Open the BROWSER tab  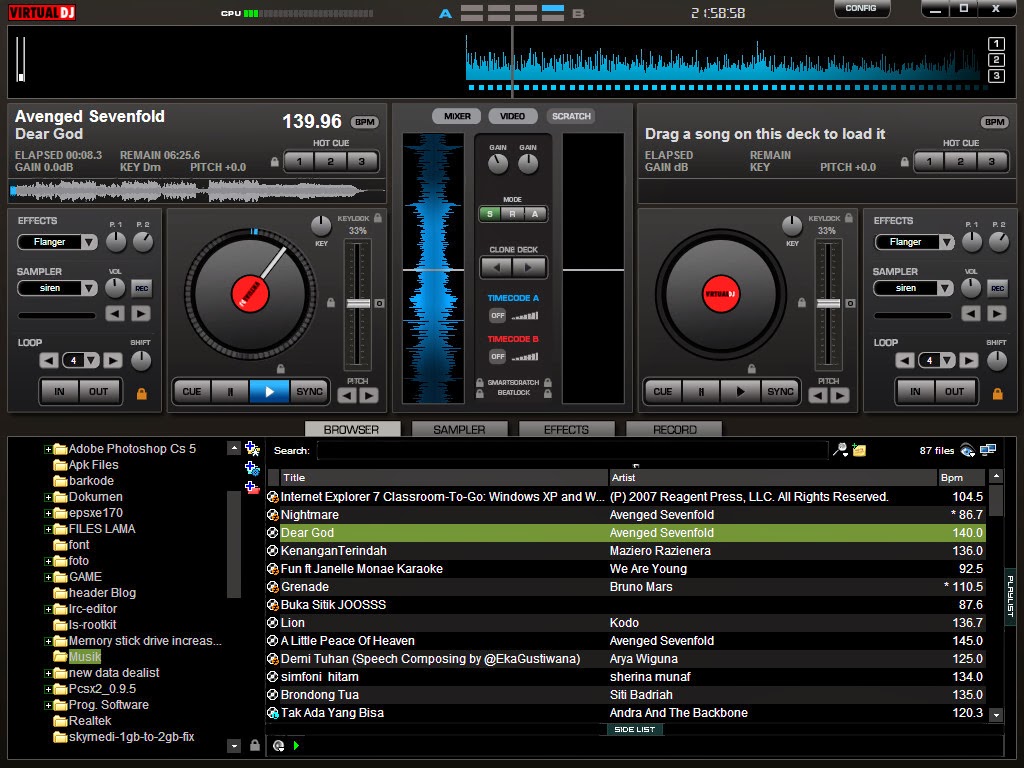click(x=351, y=429)
